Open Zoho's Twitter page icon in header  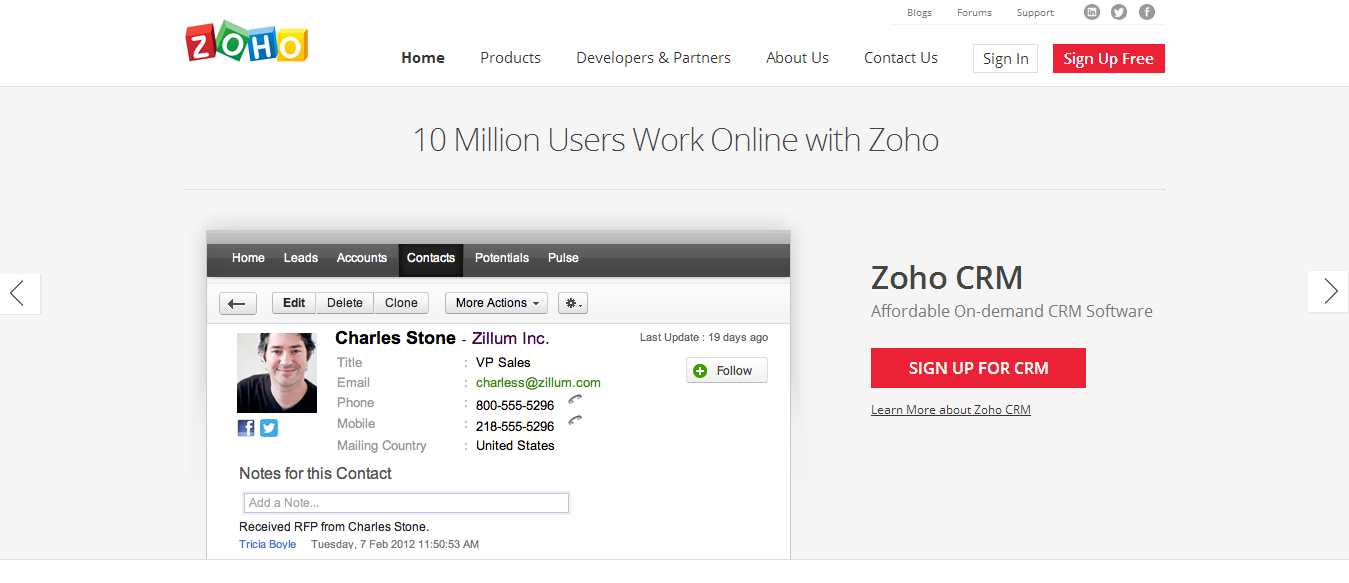pyautogui.click(x=1119, y=12)
